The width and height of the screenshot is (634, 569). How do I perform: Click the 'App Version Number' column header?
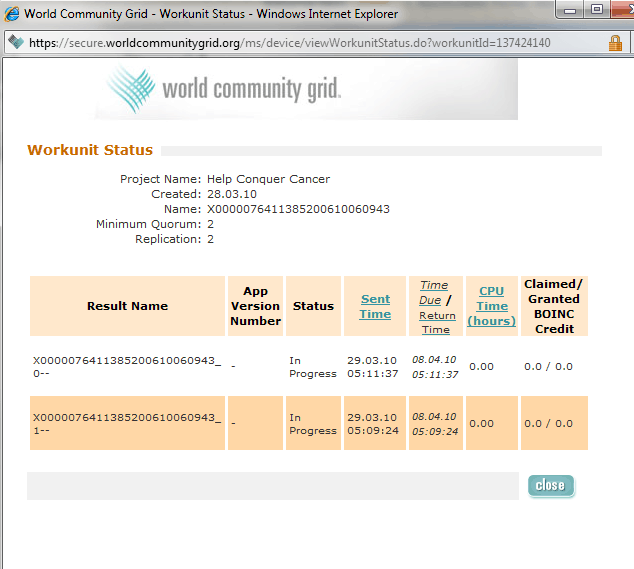(x=255, y=306)
